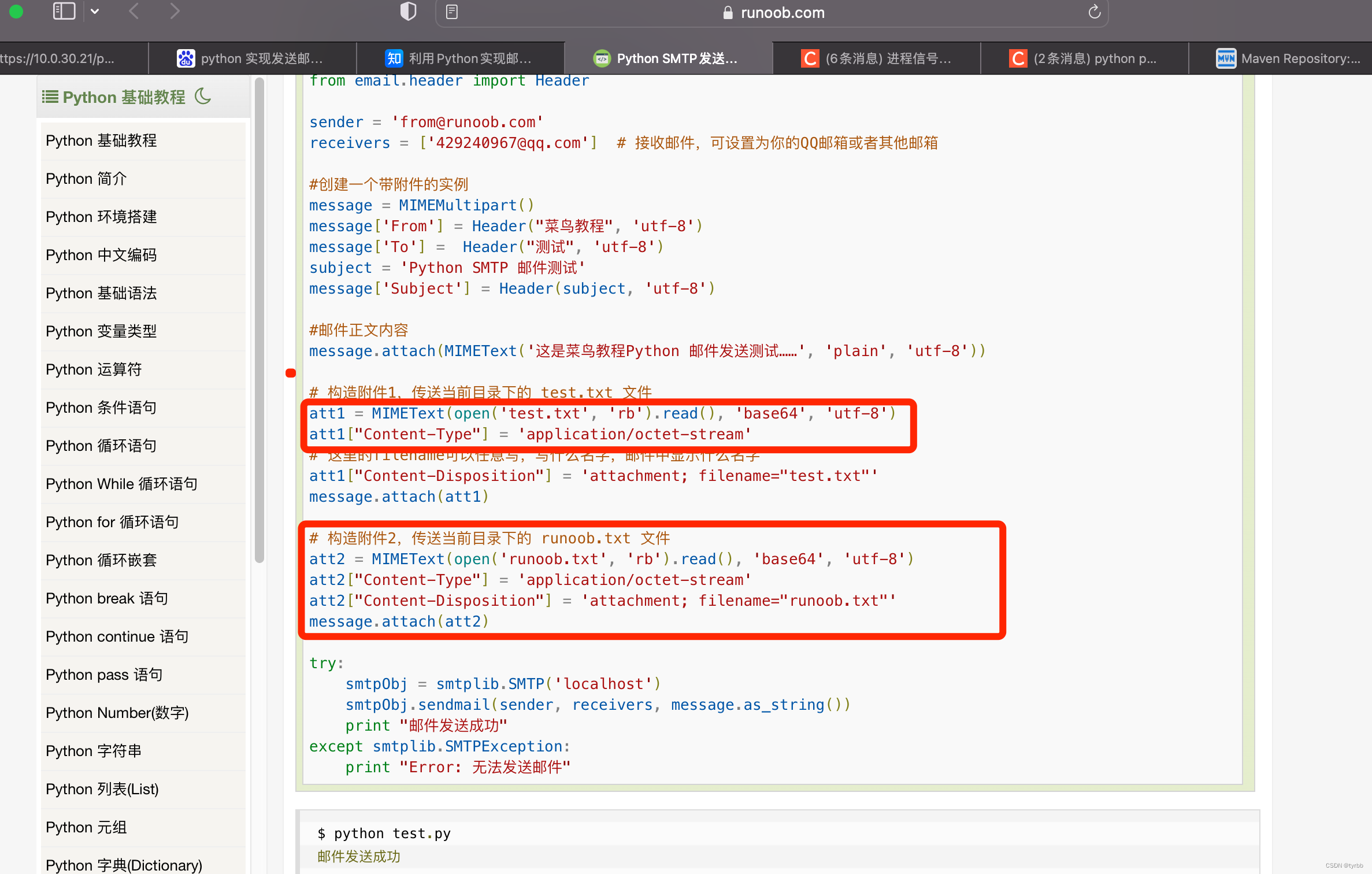1372x874 pixels.
Task: Click the Baidu paw favicon in tab
Action: (186, 58)
